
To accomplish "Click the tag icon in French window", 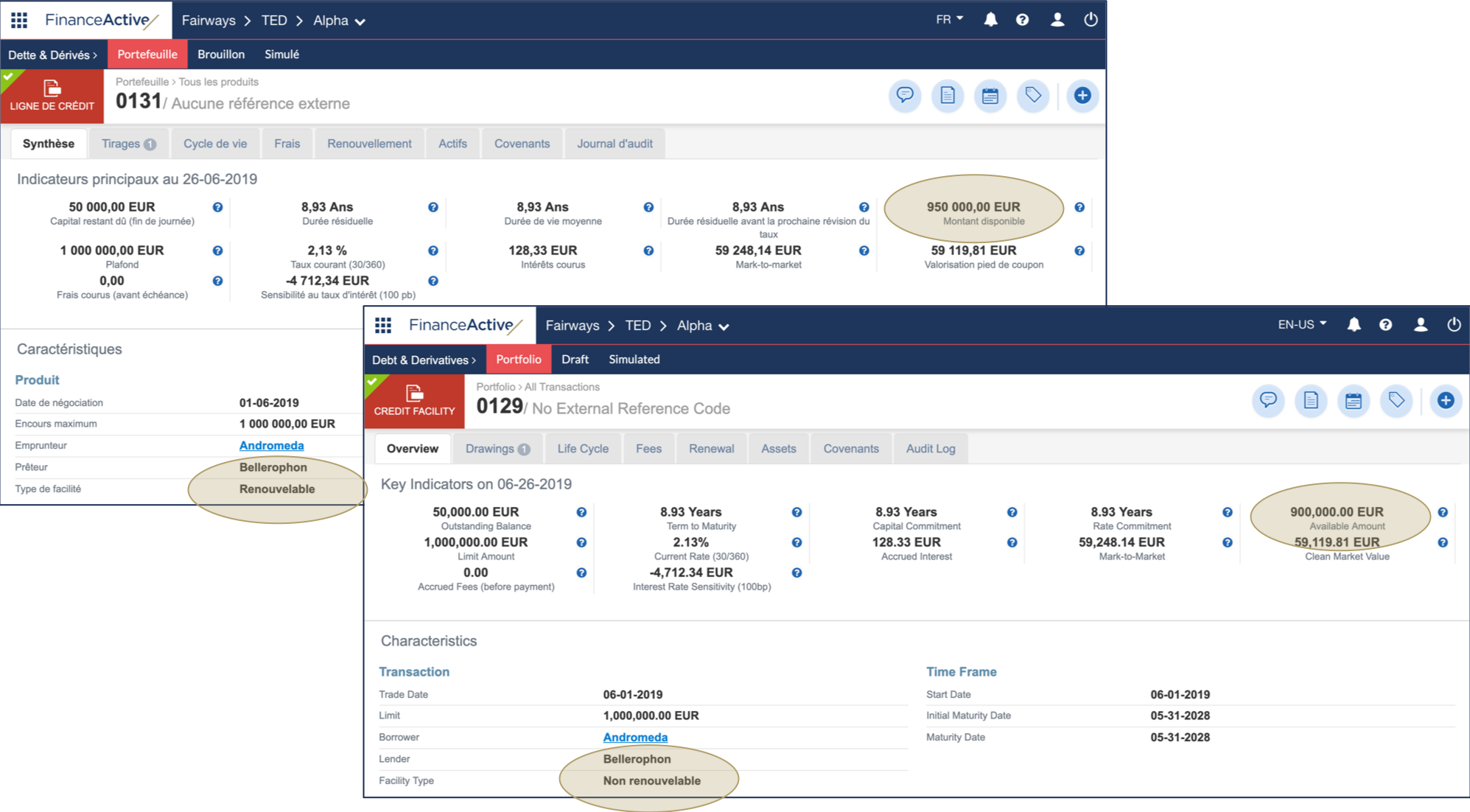I will click(1033, 96).
